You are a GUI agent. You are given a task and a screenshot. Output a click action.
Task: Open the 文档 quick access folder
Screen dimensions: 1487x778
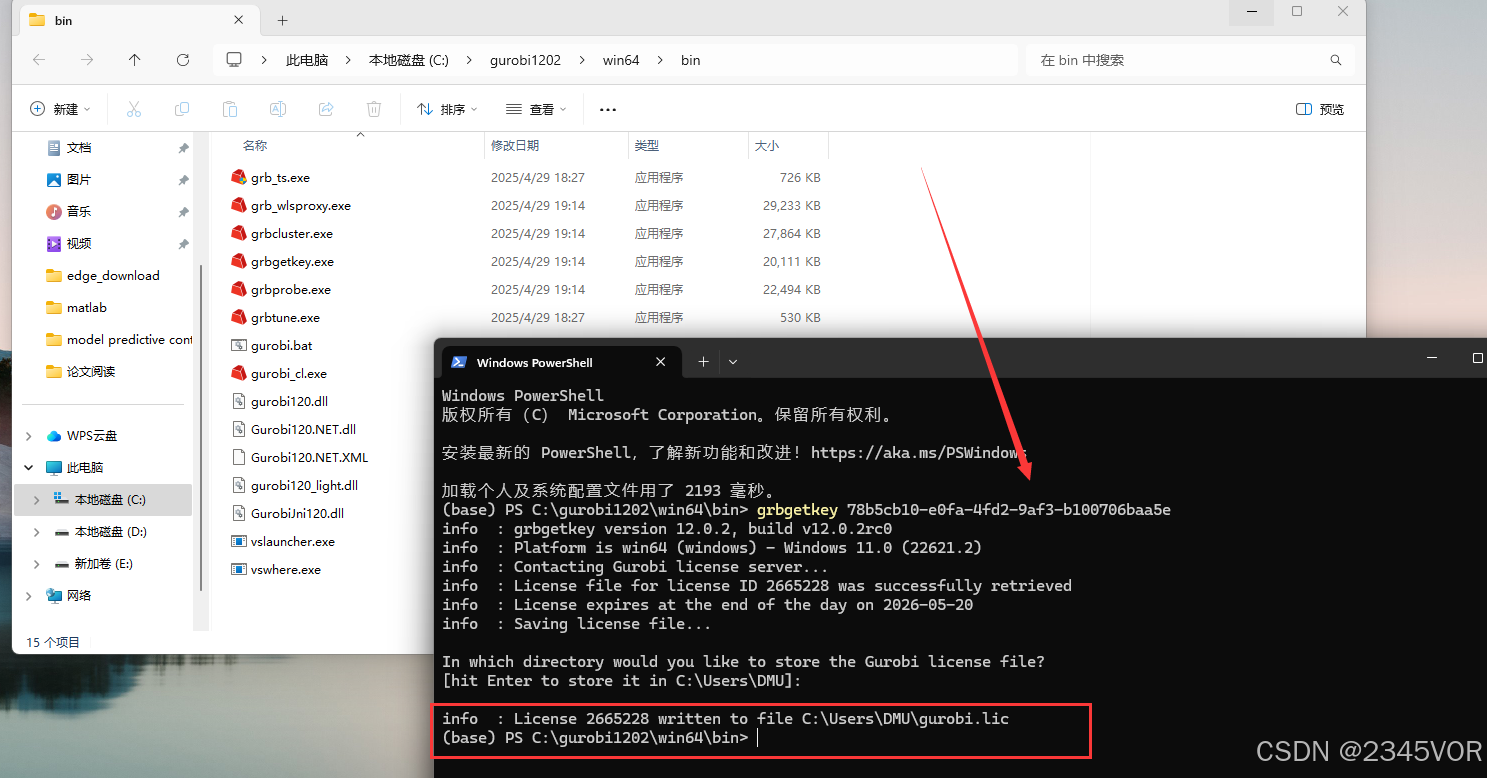click(x=78, y=148)
